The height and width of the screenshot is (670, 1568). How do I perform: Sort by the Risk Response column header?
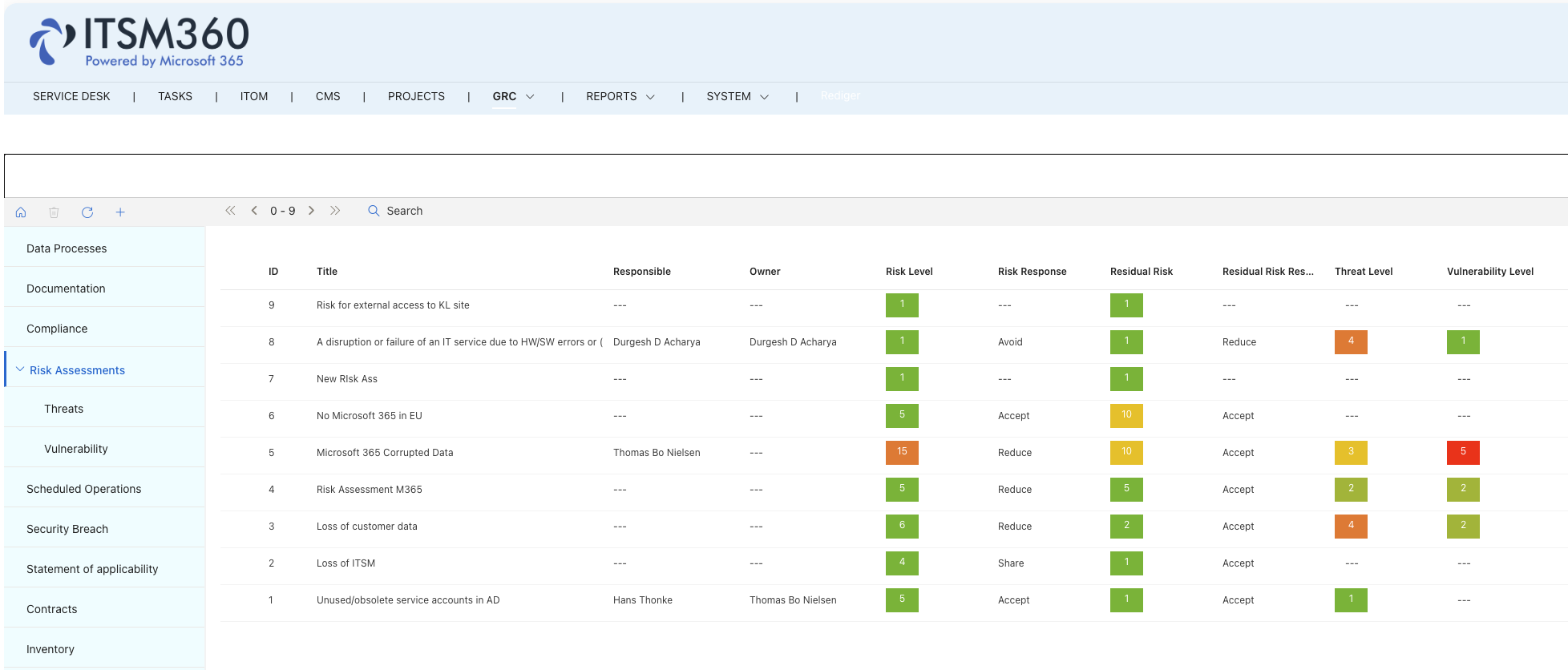tap(1033, 272)
